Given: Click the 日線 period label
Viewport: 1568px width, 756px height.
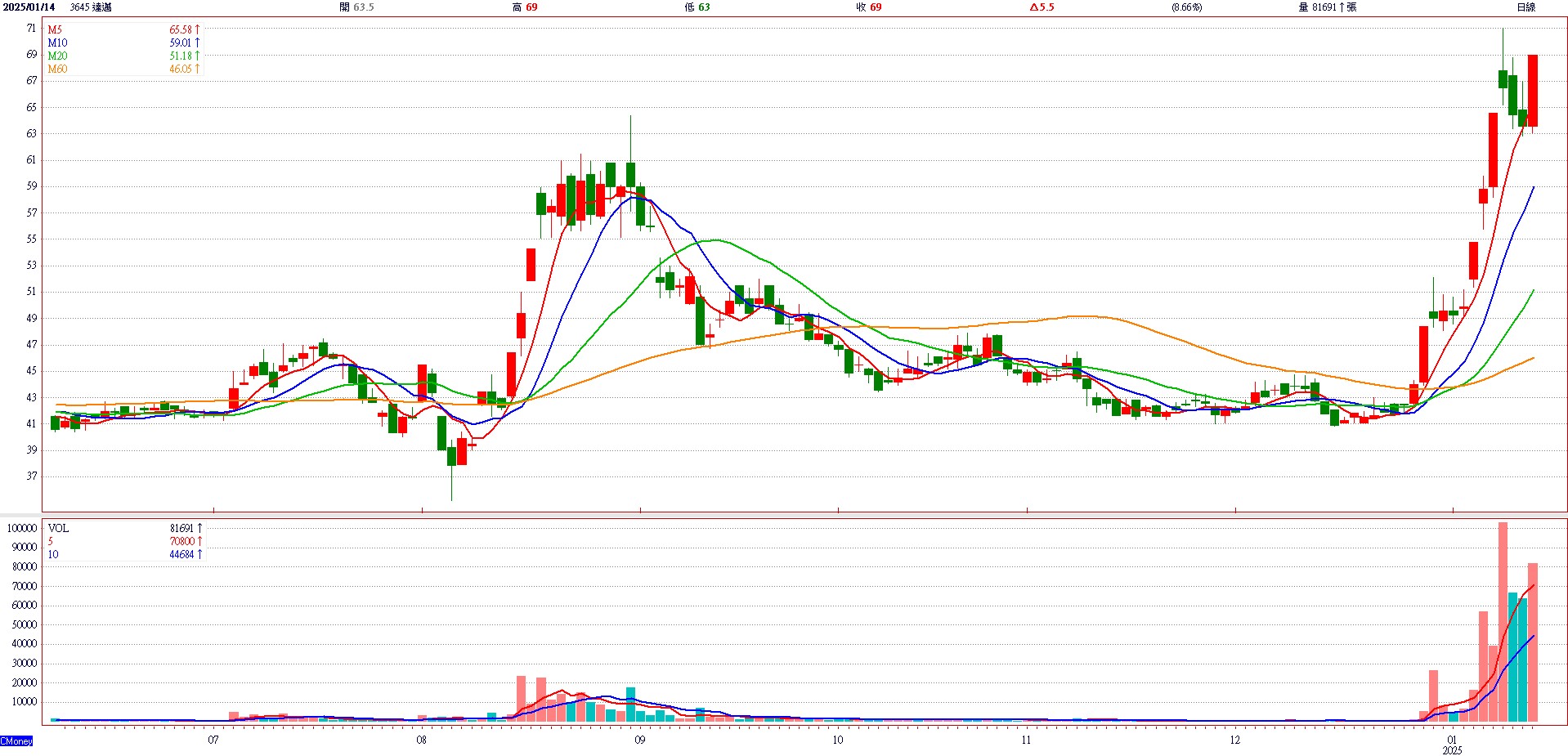Looking at the screenshot, I should point(1525,7).
